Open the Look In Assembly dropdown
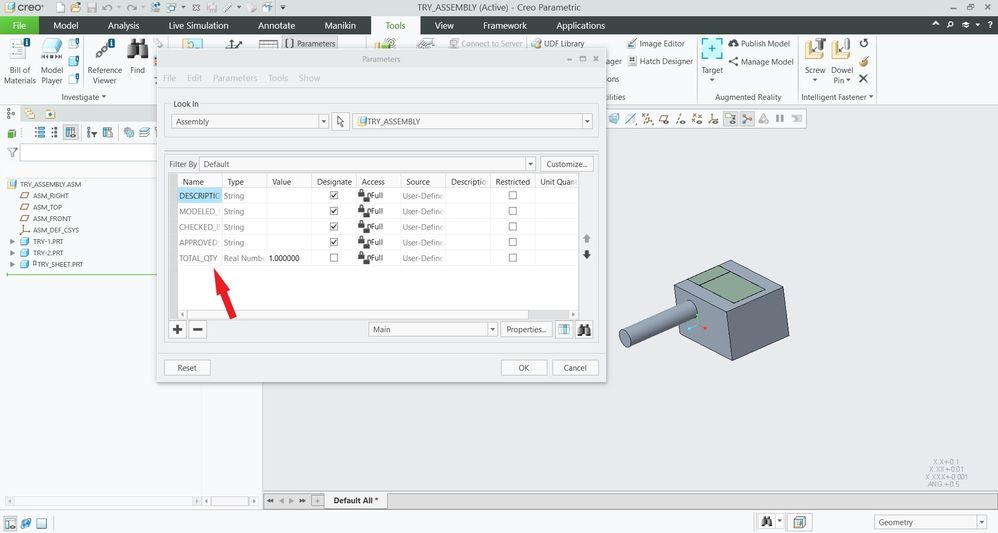Screen dimensions: 998x533 (323, 121)
